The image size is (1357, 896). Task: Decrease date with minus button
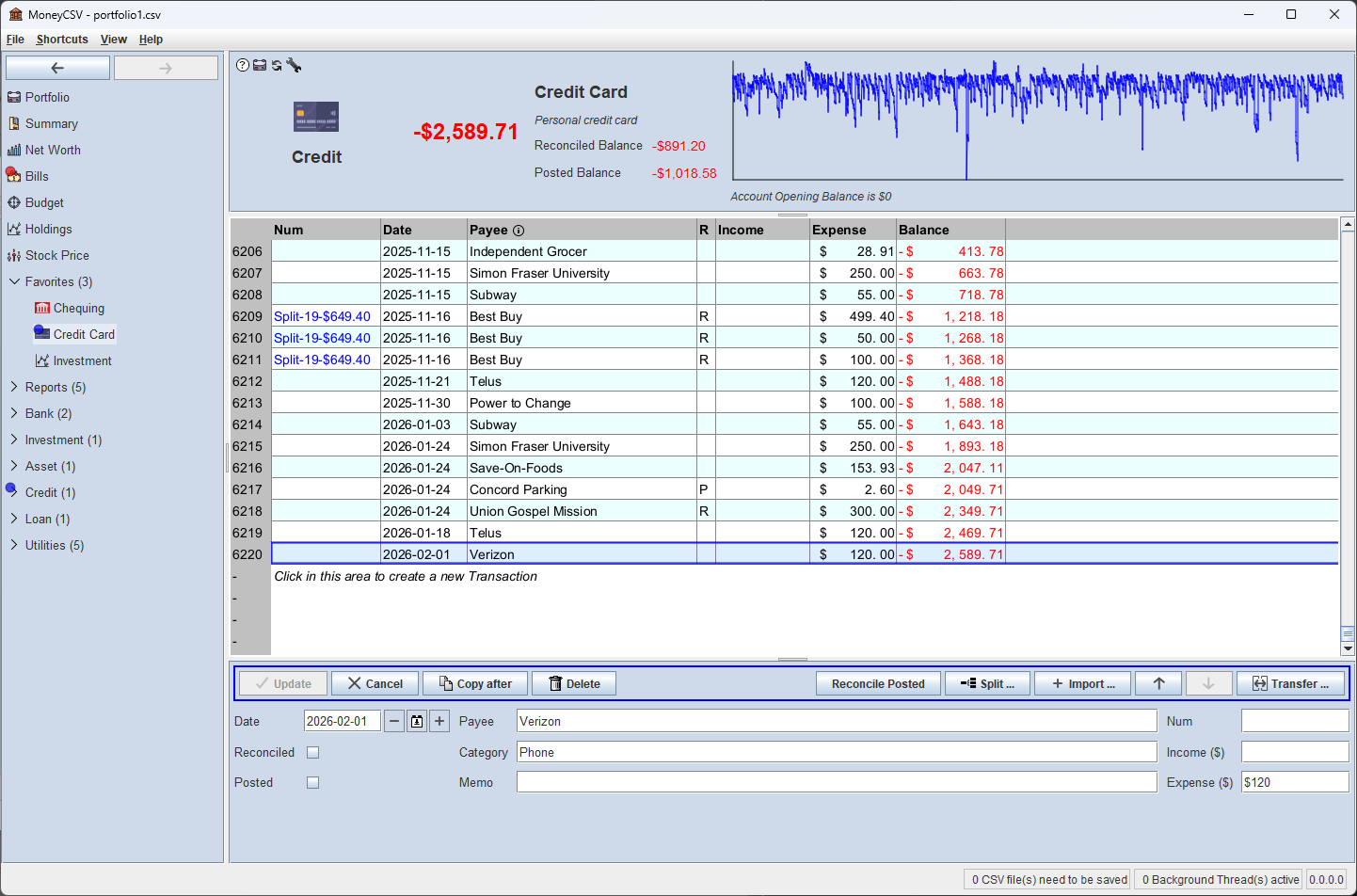394,722
